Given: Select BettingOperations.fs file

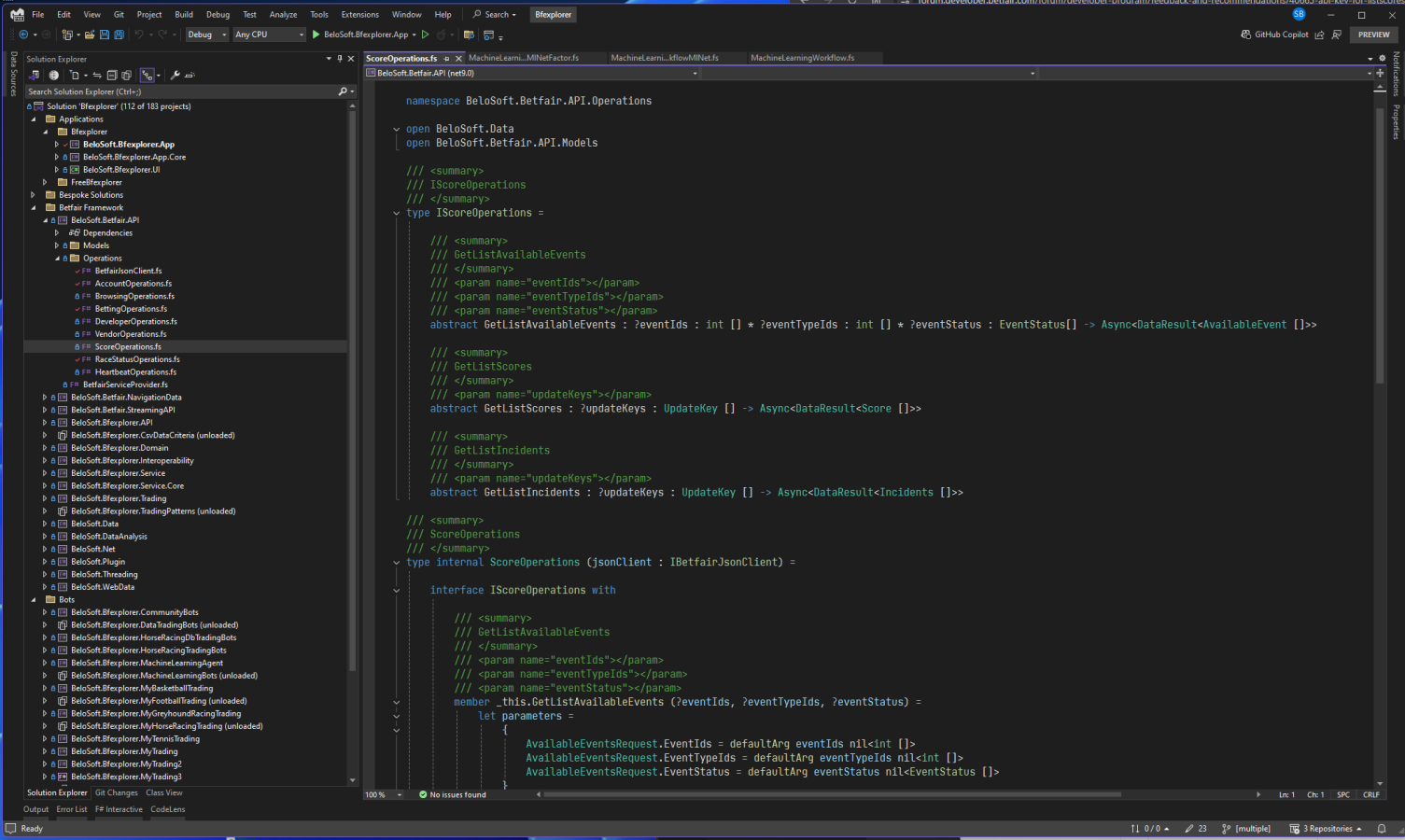Looking at the screenshot, I should [131, 309].
